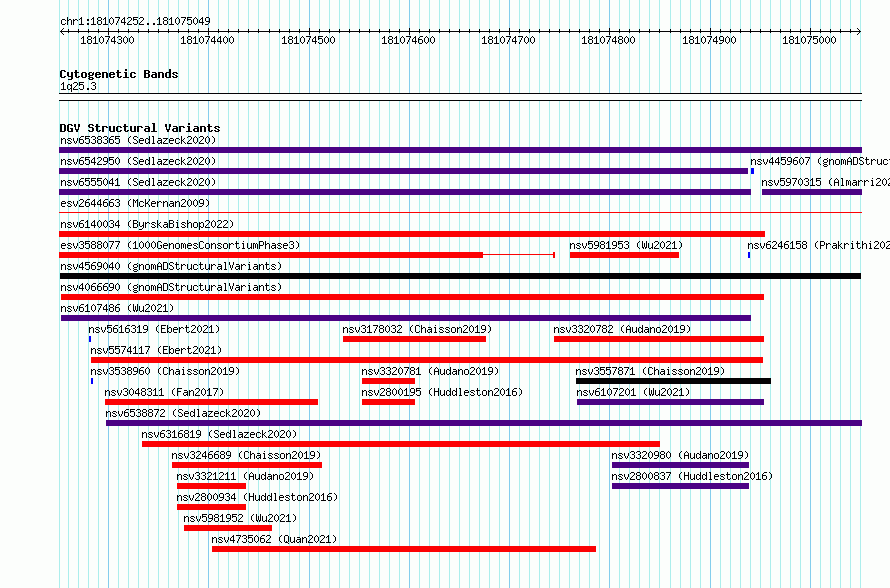Click the small blue marker of nsv5616319
This screenshot has height=588, width=890.
click(90, 339)
